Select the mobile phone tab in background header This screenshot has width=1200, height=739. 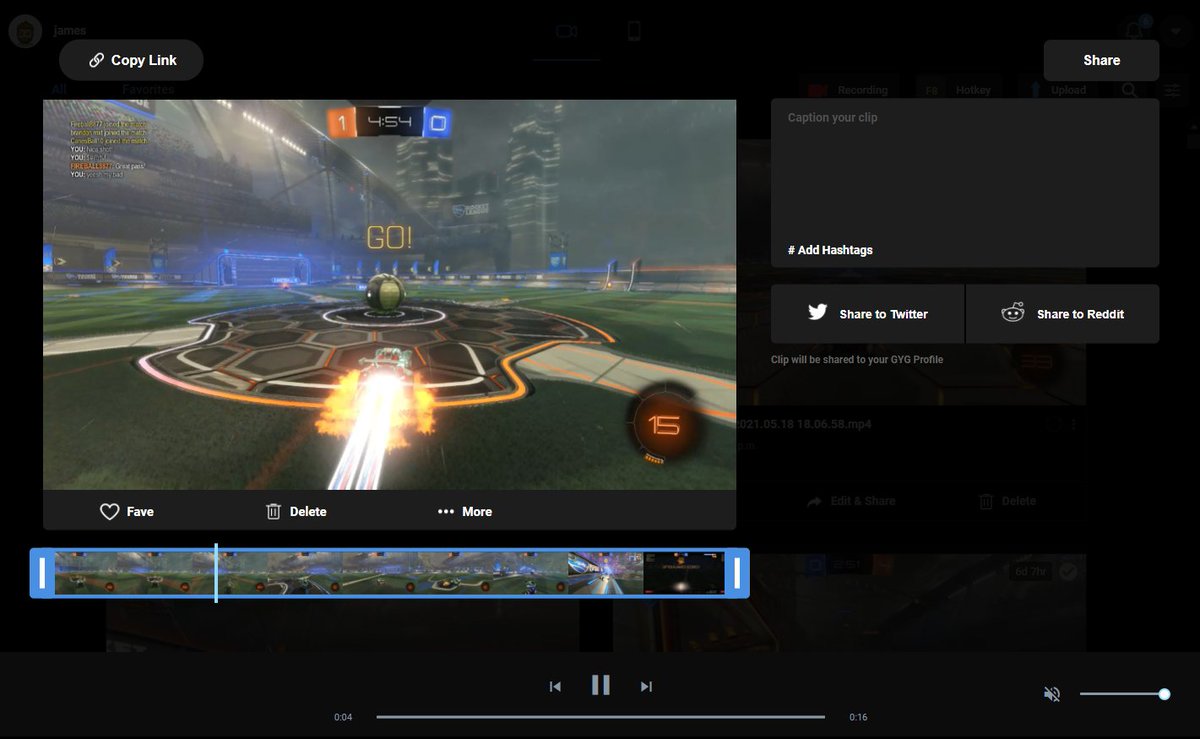tap(633, 32)
